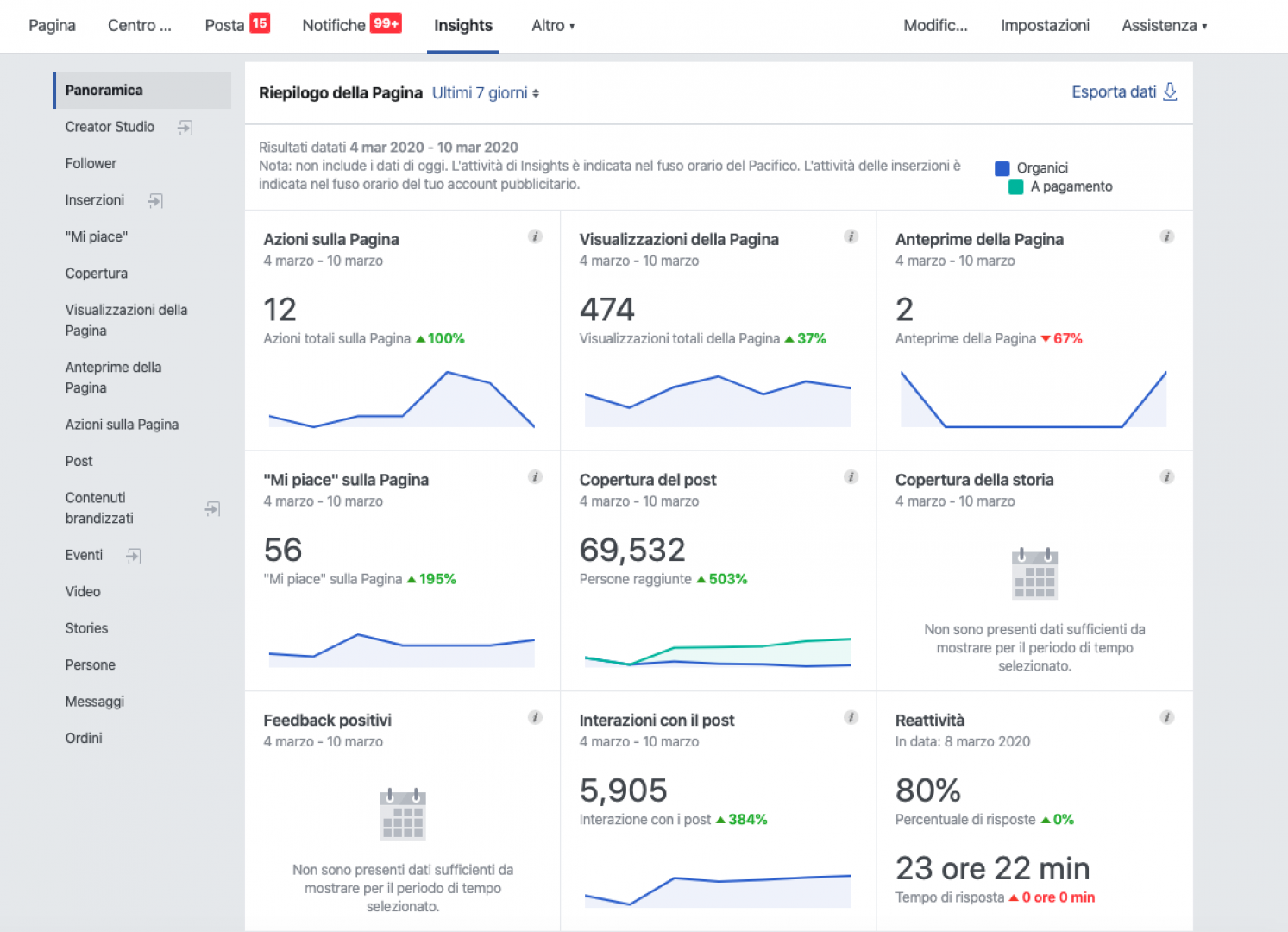Open the Modific... tab
The width and height of the screenshot is (1288, 932).
(935, 26)
